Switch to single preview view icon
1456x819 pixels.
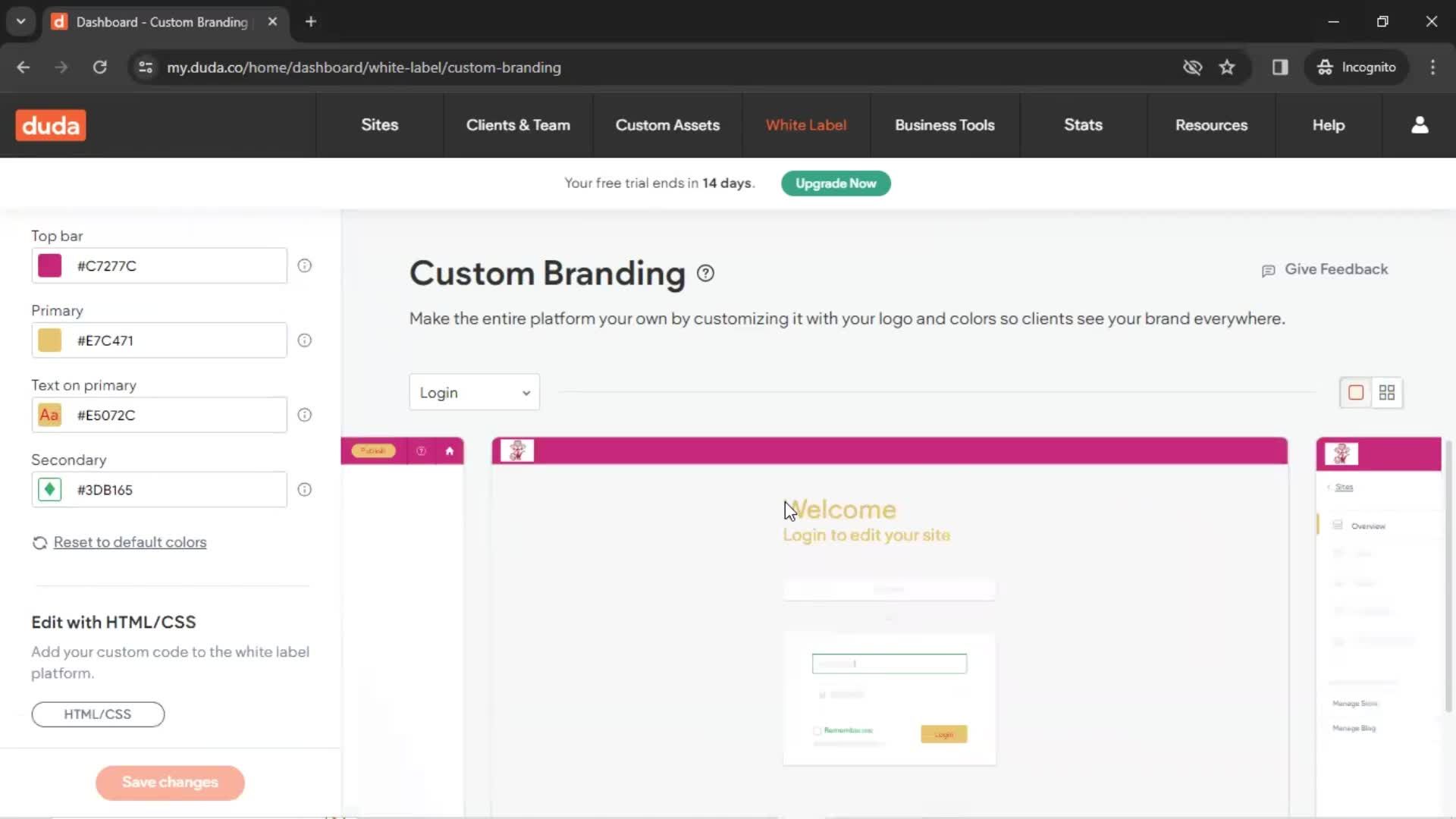click(x=1356, y=392)
